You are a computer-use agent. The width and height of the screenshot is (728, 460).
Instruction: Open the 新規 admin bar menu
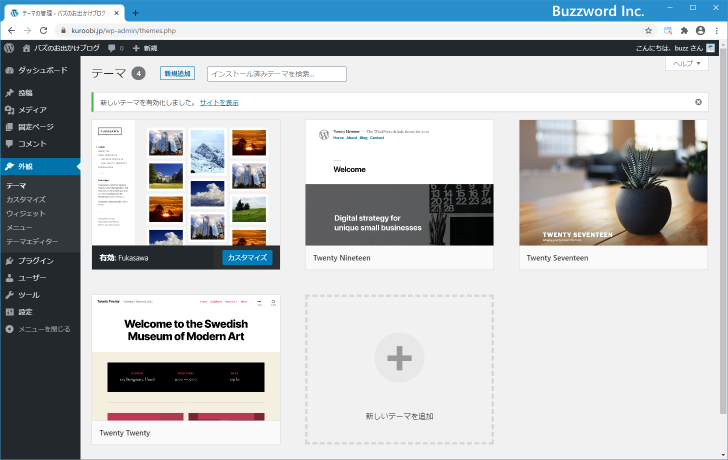(145, 48)
